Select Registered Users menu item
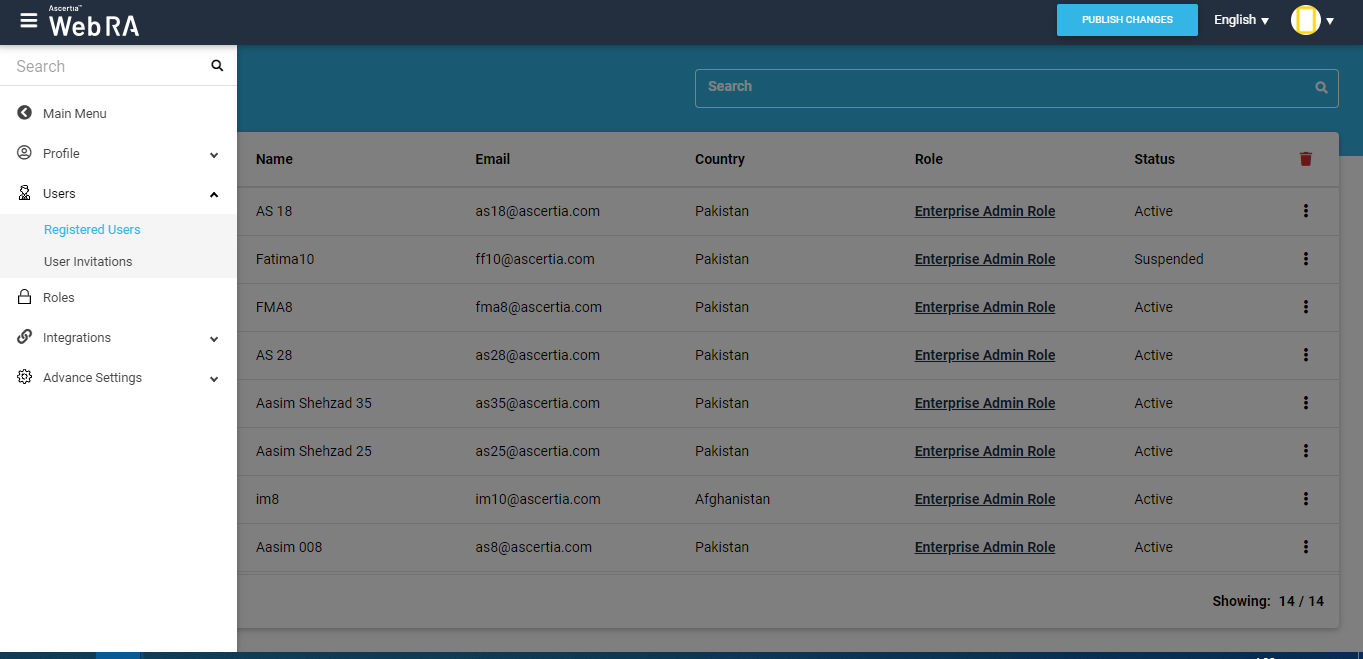This screenshot has width=1363, height=659. (x=92, y=230)
